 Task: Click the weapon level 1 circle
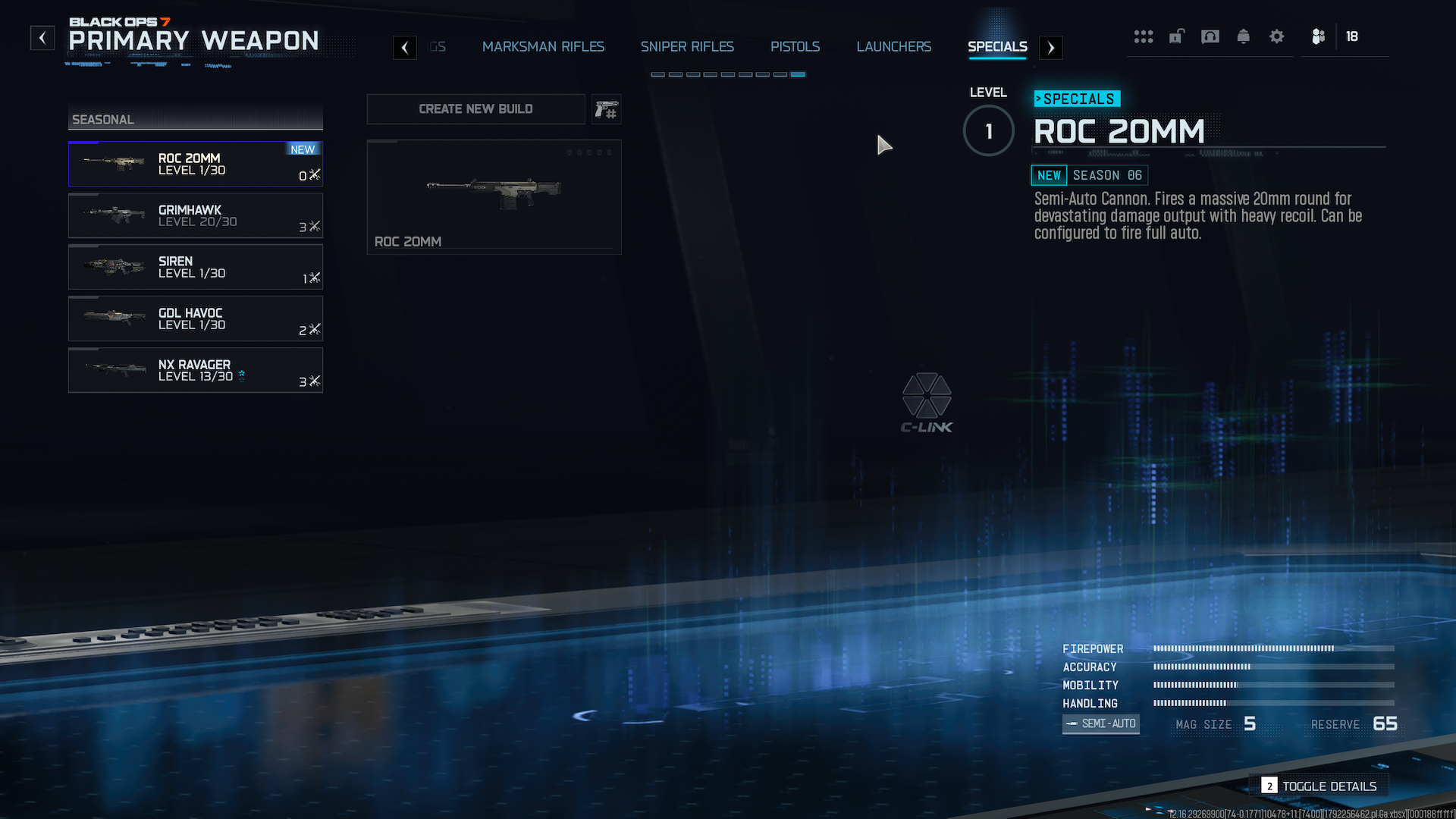click(989, 131)
